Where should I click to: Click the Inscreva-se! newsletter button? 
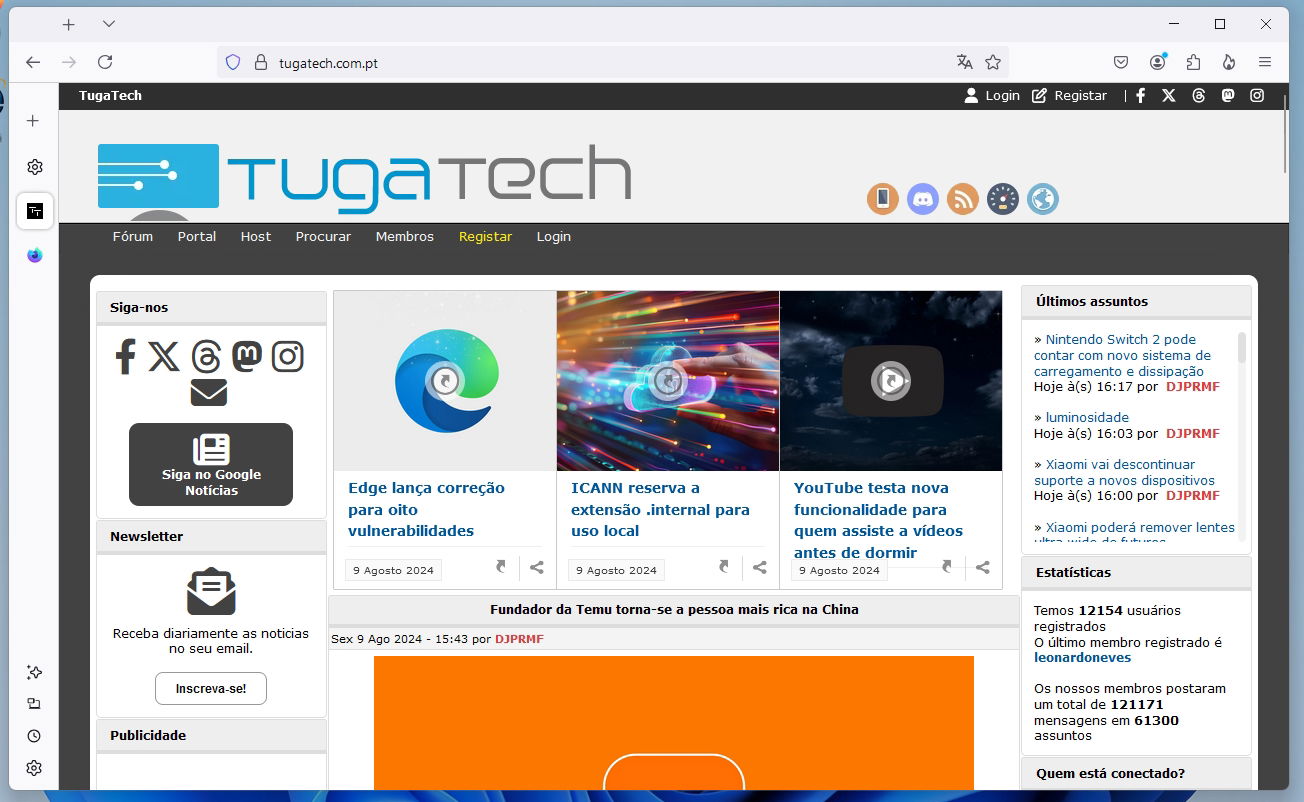coord(211,689)
